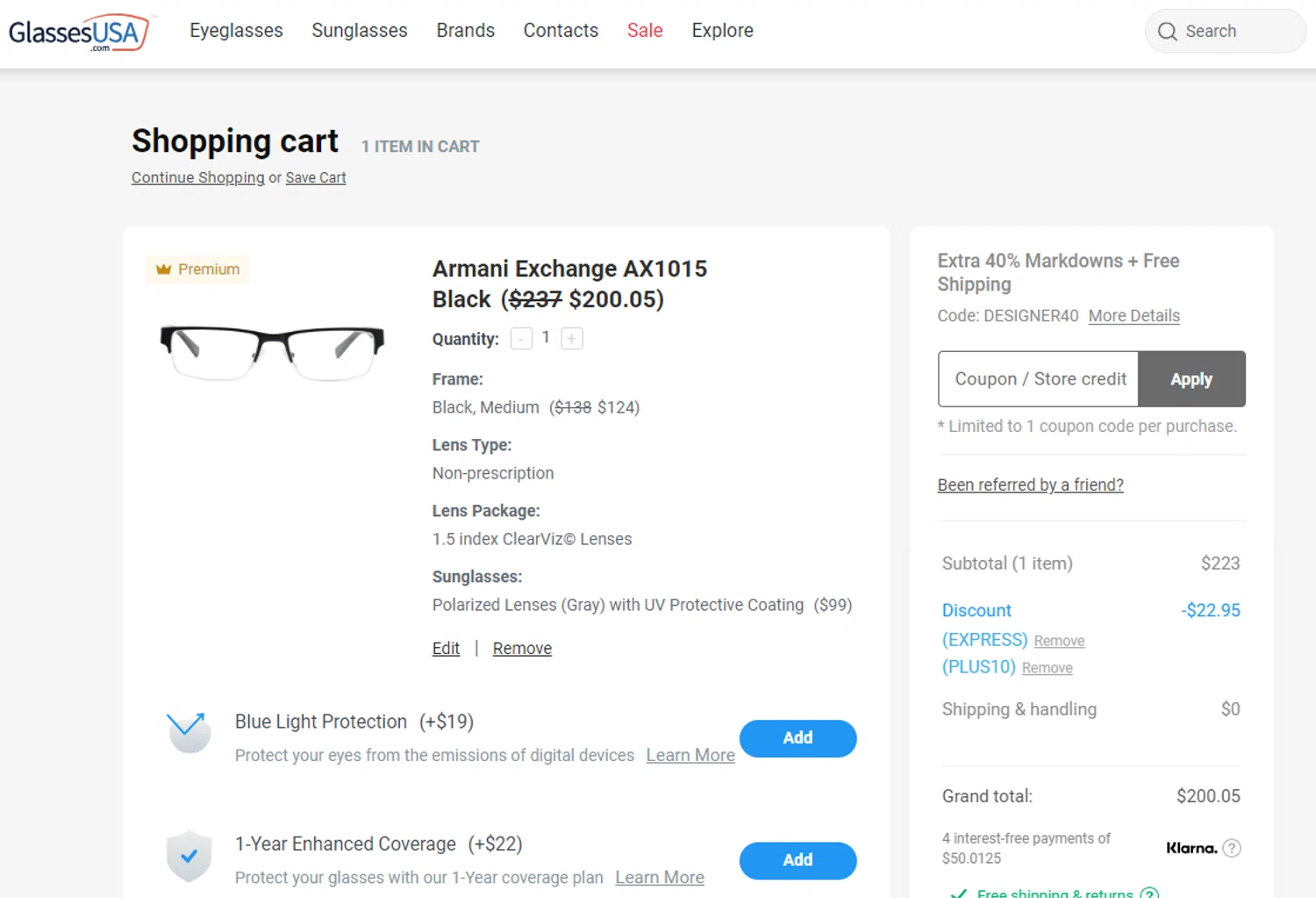Click the Subtotal amount $223
The height and width of the screenshot is (898, 1316).
1220,564
